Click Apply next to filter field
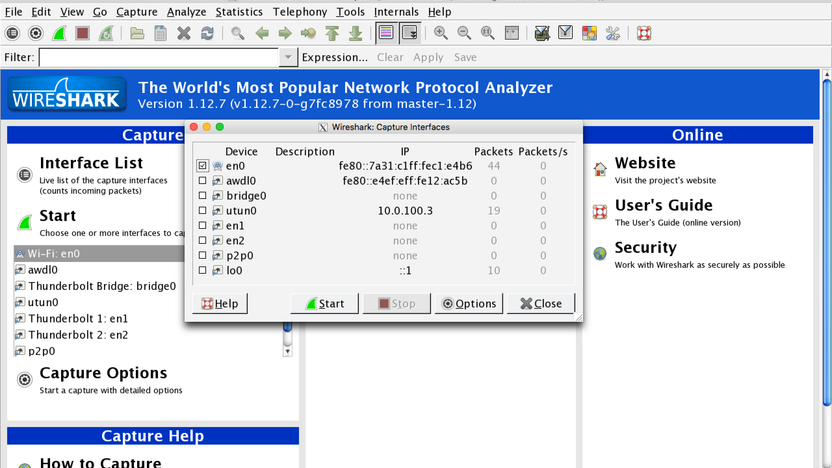Screen dimensions: 832x468 click(x=428, y=57)
